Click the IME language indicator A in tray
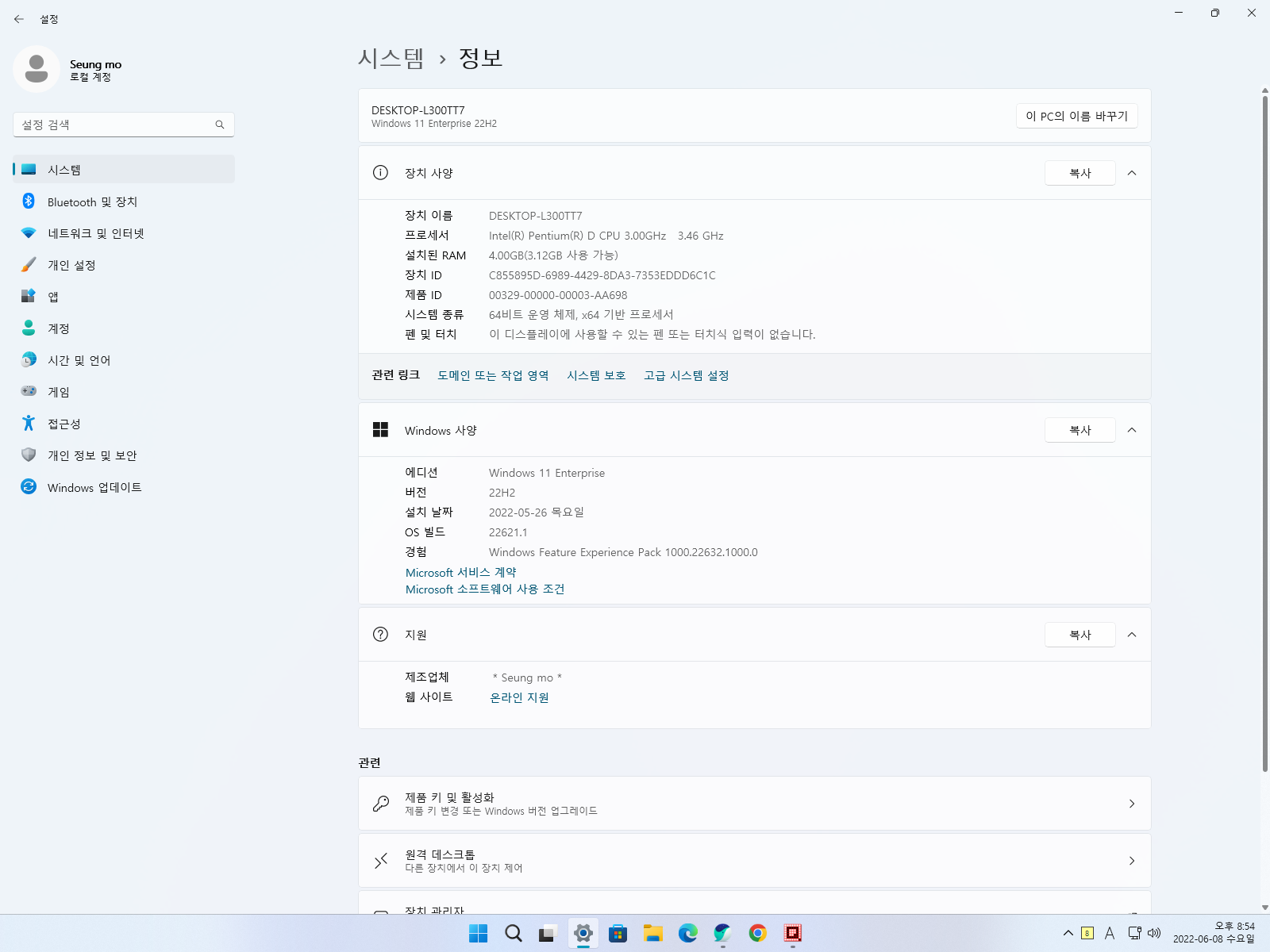 (x=1110, y=933)
